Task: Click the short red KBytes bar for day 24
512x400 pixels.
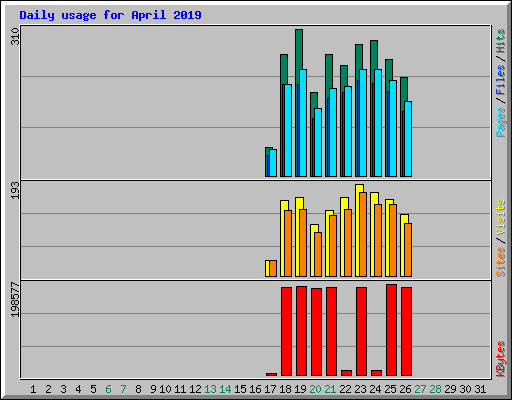Action: coord(376,373)
